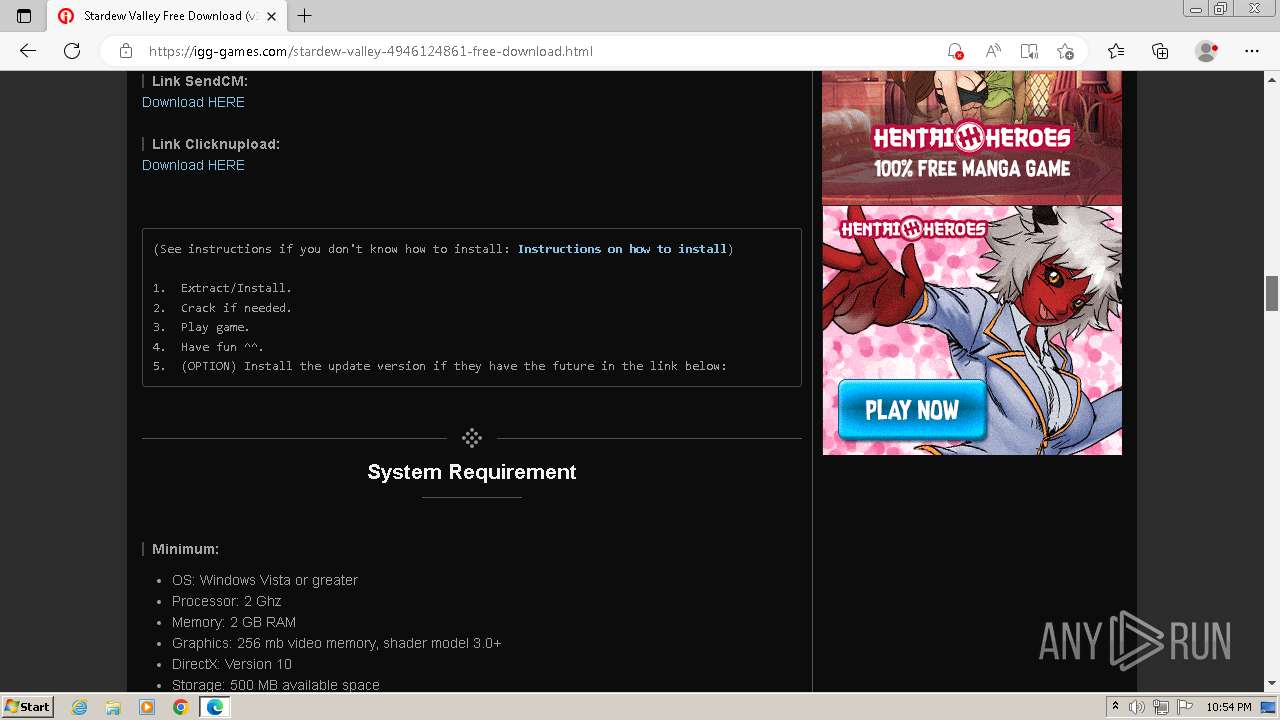Select the System Requirement heading text
1280x720 pixels.
click(472, 472)
